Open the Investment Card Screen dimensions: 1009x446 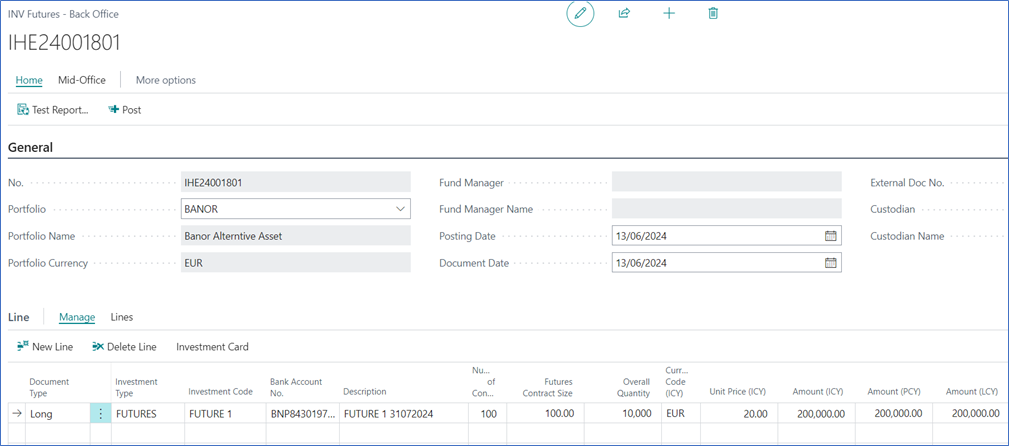point(212,347)
